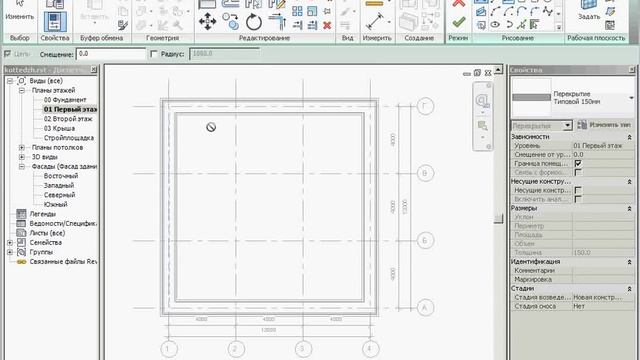Screen dimensions: 640x360
Task: Select the Fillet Arc draw tool
Action: [534, 12]
